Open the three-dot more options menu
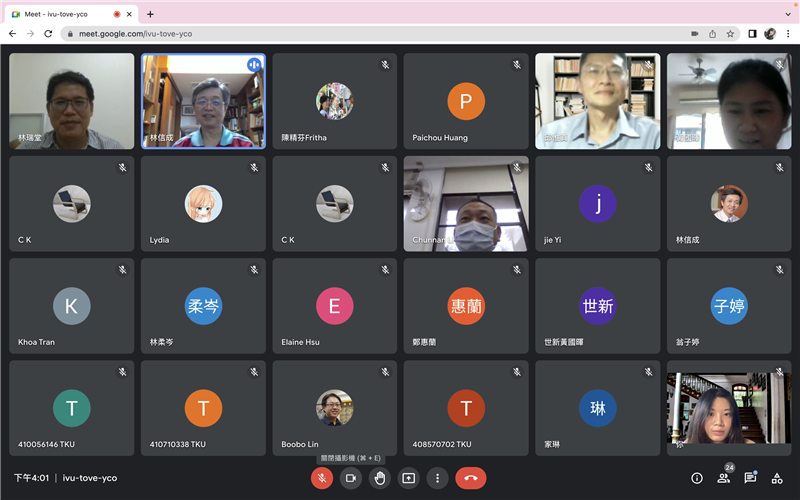 pos(437,478)
